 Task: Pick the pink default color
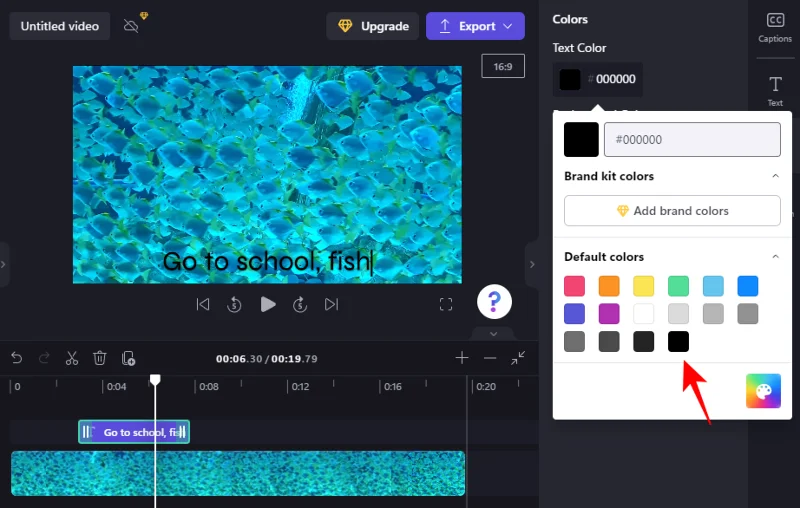574,286
